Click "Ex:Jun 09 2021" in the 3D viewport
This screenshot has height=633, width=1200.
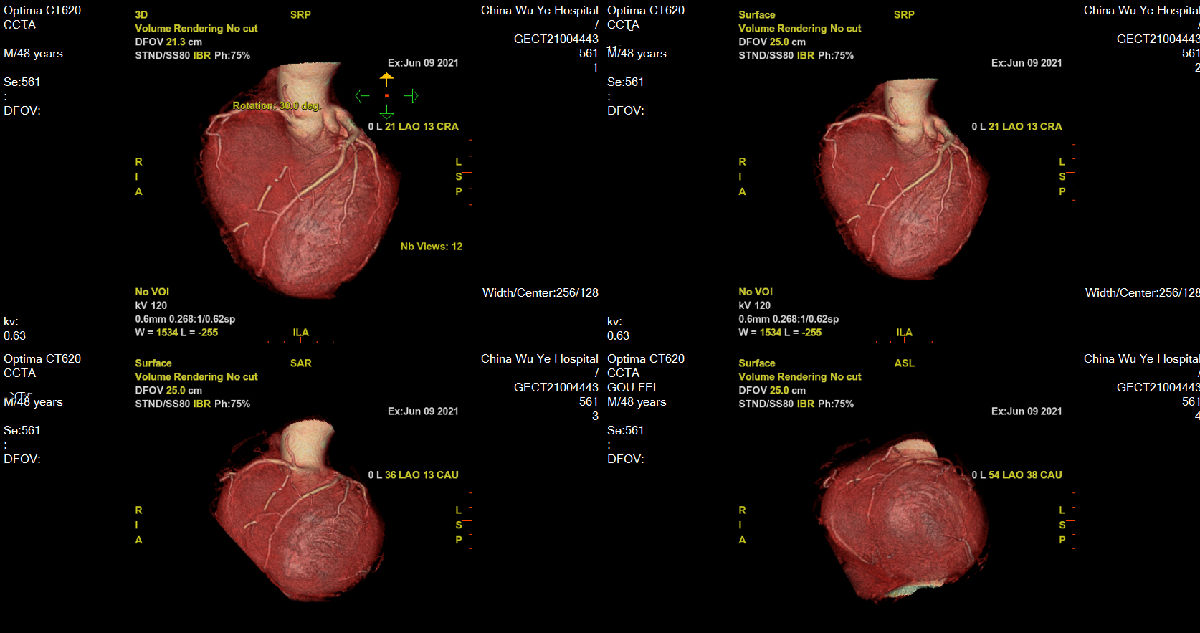423,62
